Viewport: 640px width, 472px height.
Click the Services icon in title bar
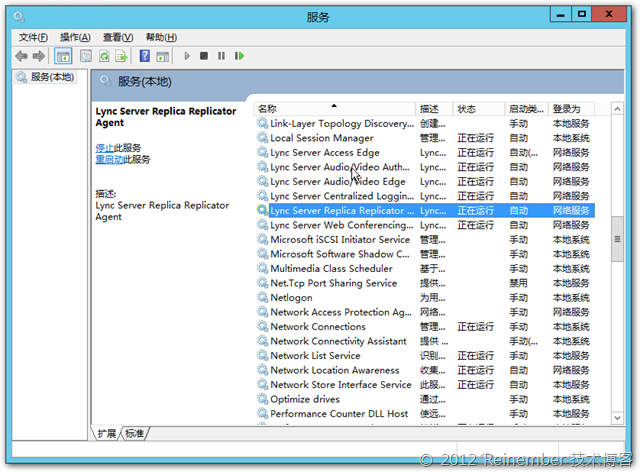click(x=19, y=17)
